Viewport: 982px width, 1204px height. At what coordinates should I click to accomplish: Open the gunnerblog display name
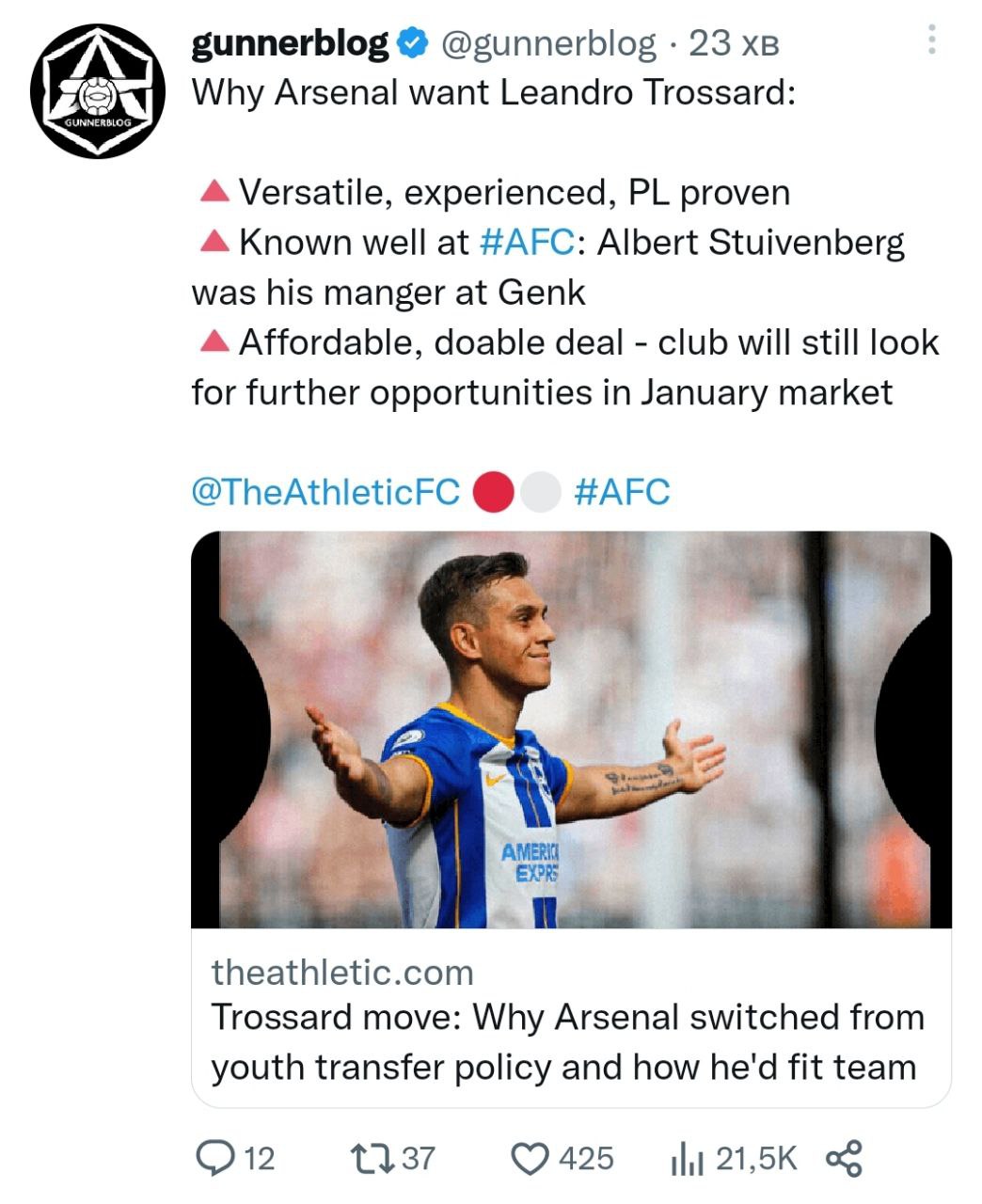tap(290, 43)
